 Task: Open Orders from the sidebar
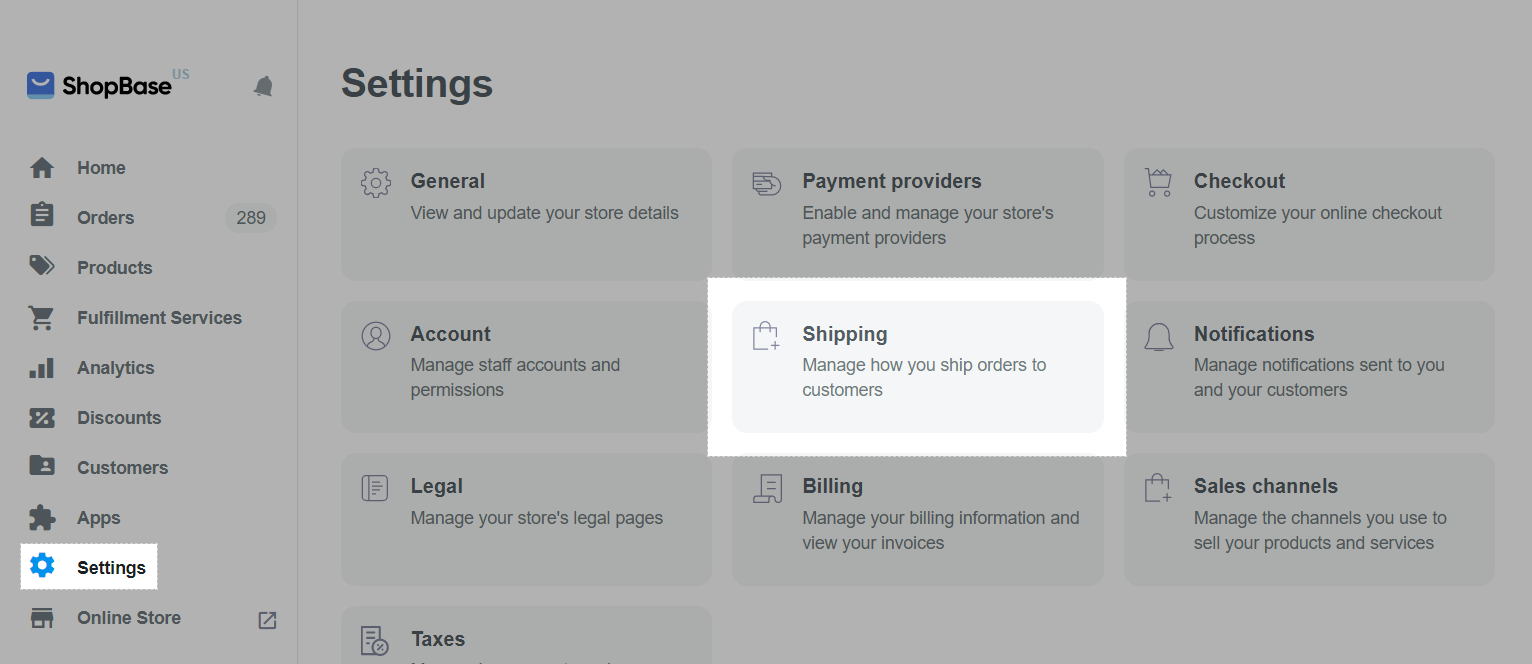[x=105, y=218]
